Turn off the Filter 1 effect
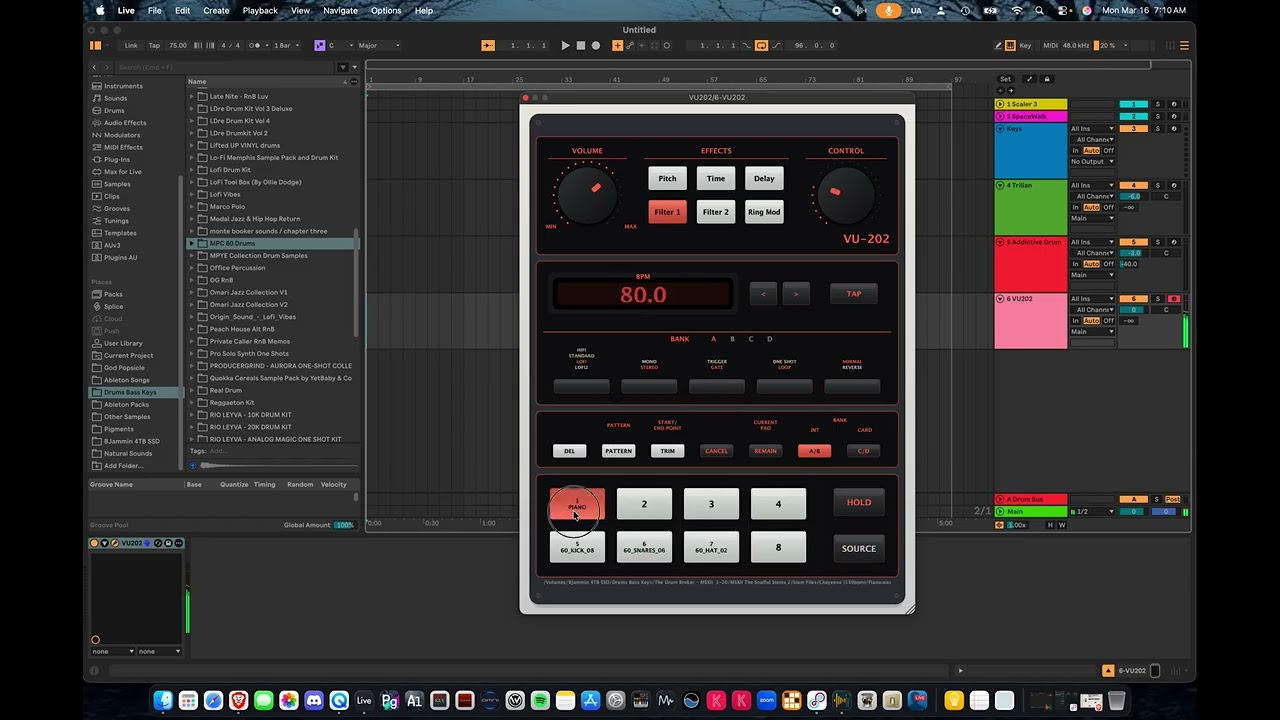Viewport: 1280px width, 720px height. 667,212
